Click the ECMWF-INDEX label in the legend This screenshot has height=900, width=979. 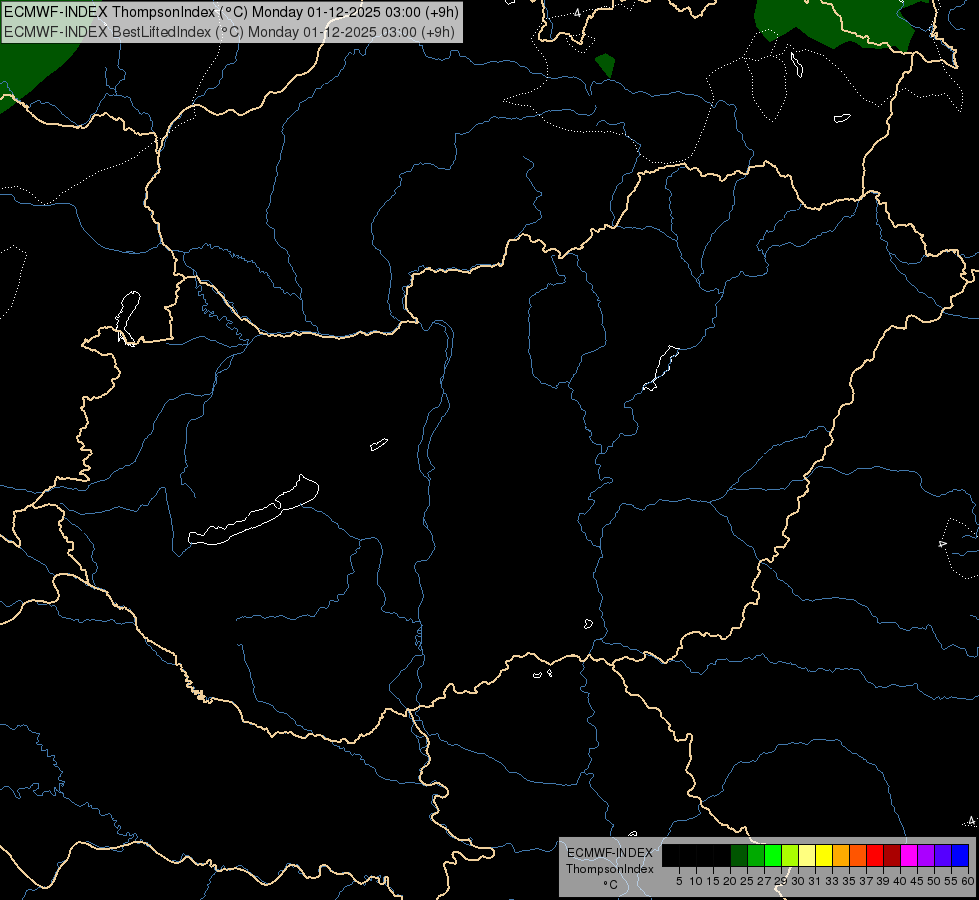coord(610,853)
